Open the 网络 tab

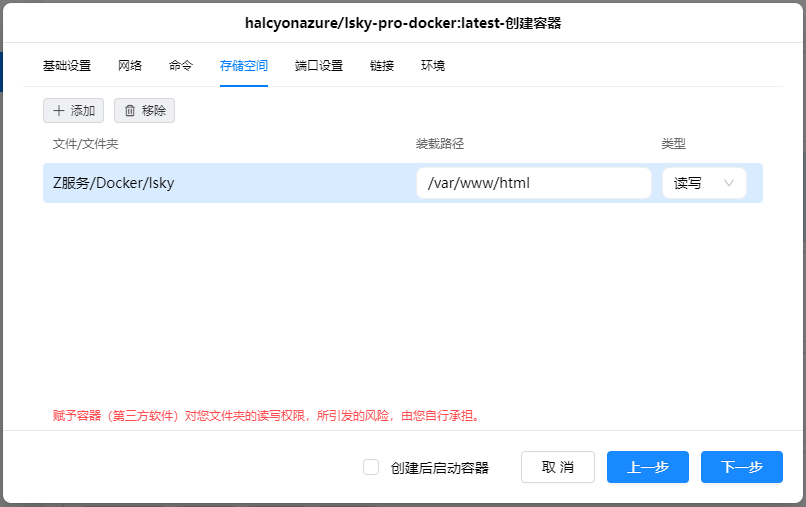(130, 66)
